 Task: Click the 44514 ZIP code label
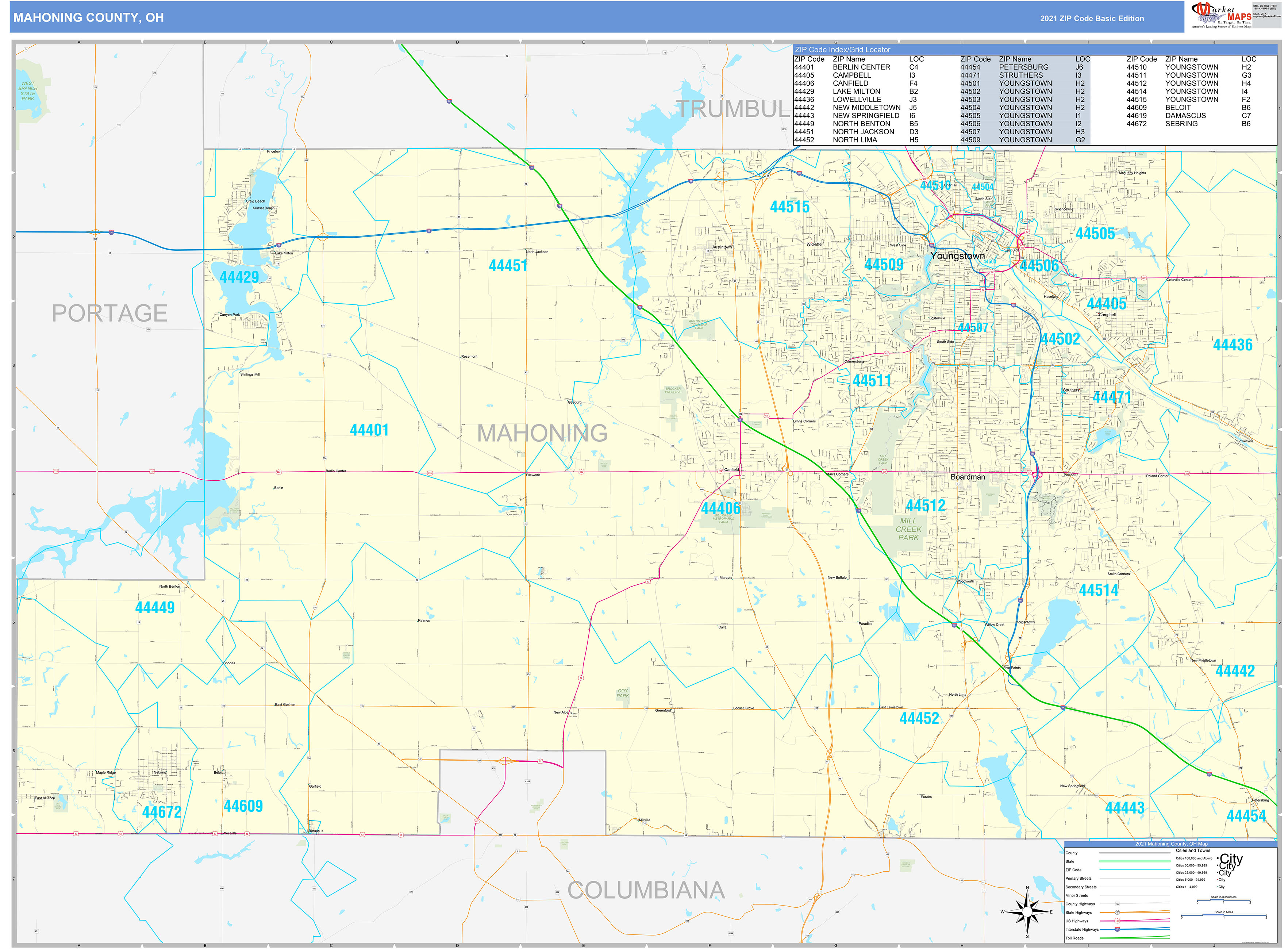pos(1099,590)
